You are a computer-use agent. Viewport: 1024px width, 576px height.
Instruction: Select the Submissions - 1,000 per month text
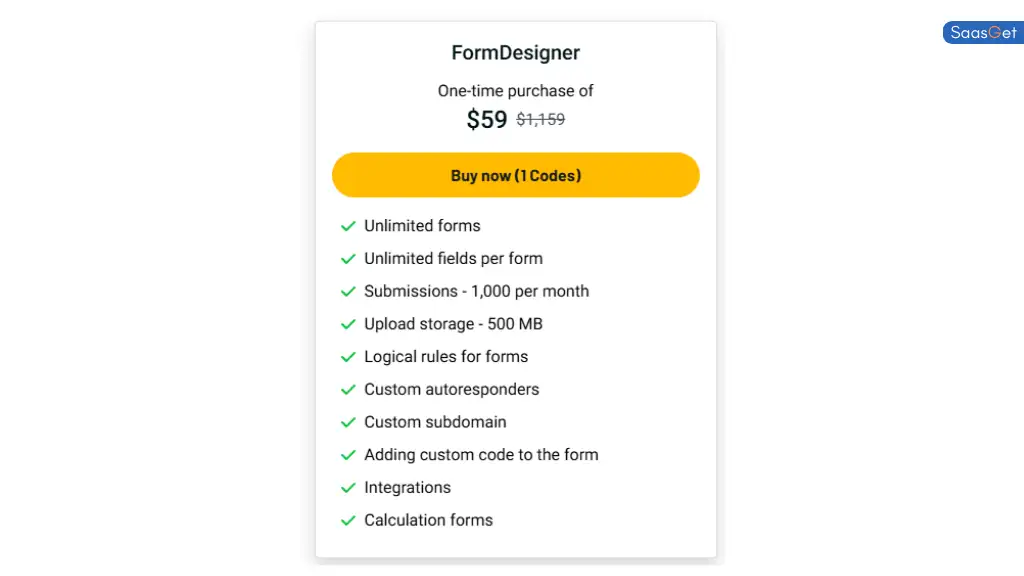click(477, 291)
